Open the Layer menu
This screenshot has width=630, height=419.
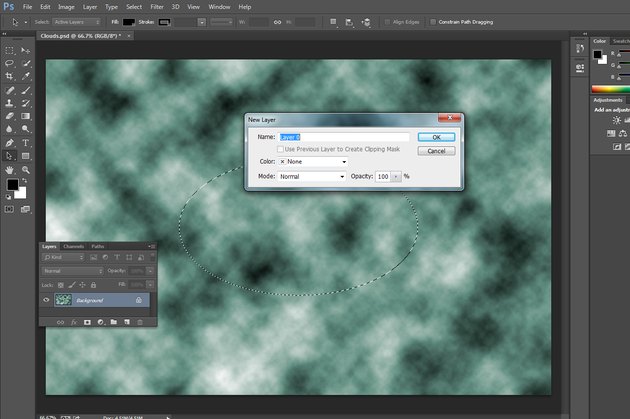(90, 7)
